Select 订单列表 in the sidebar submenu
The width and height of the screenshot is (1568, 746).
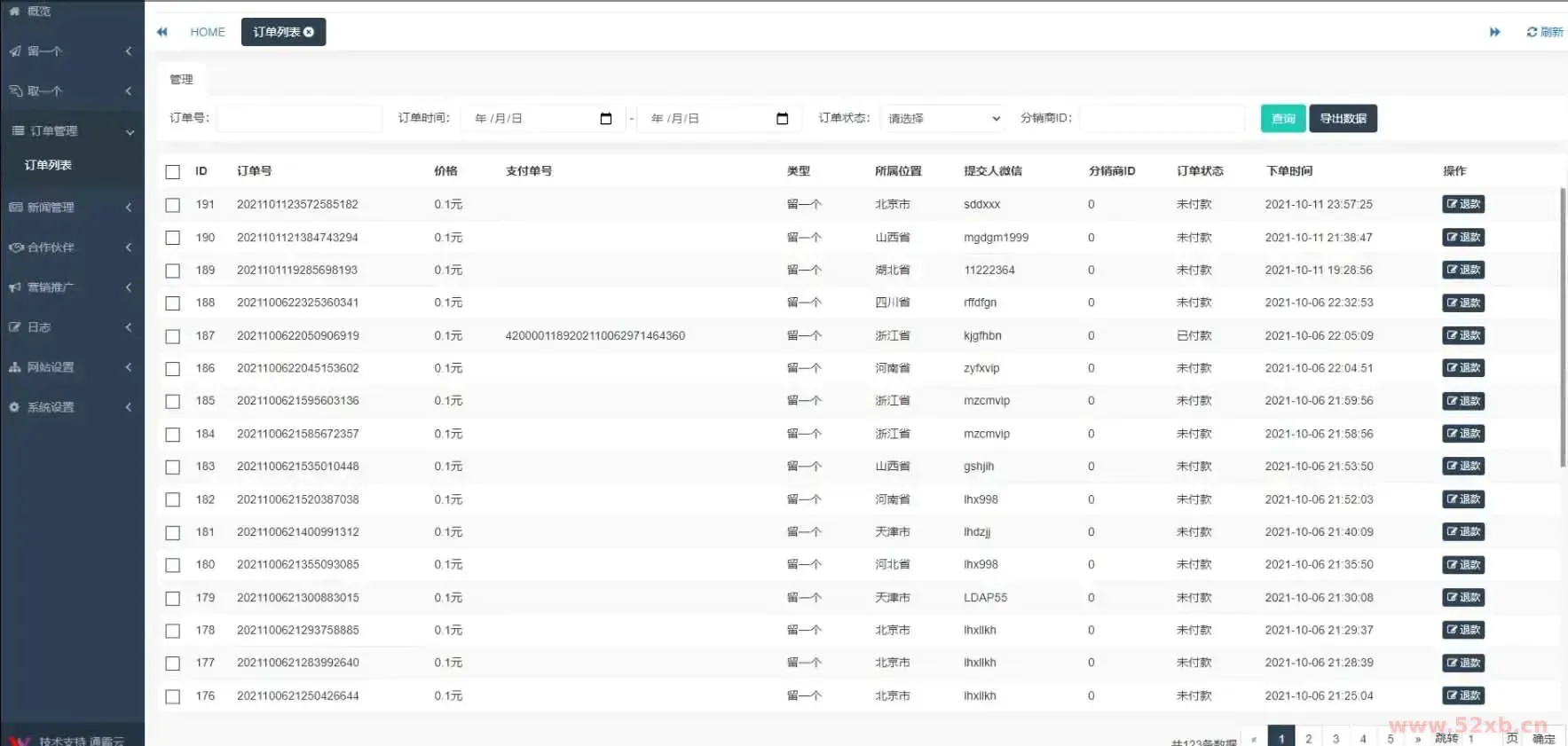click(48, 165)
